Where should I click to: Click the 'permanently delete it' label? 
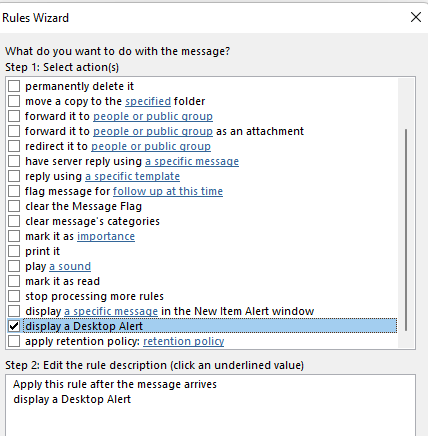pos(79,86)
